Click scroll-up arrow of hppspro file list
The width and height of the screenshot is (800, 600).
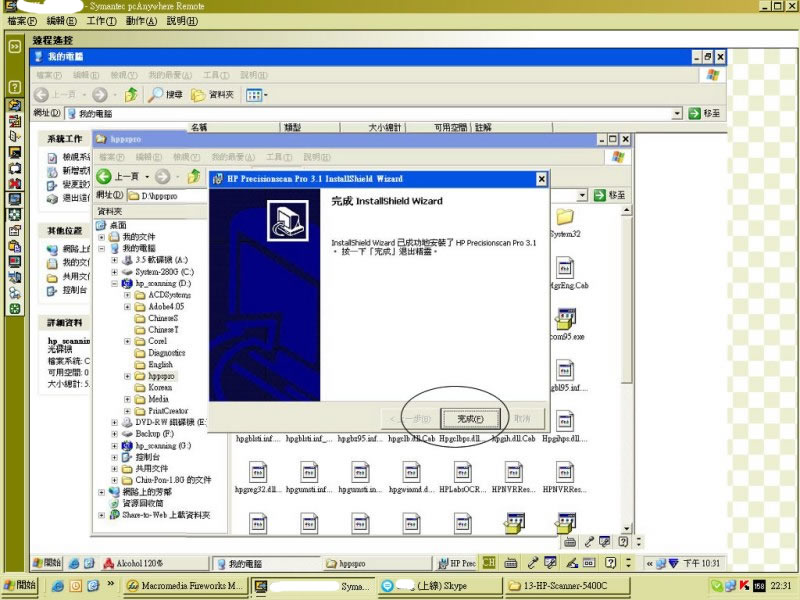click(627, 210)
